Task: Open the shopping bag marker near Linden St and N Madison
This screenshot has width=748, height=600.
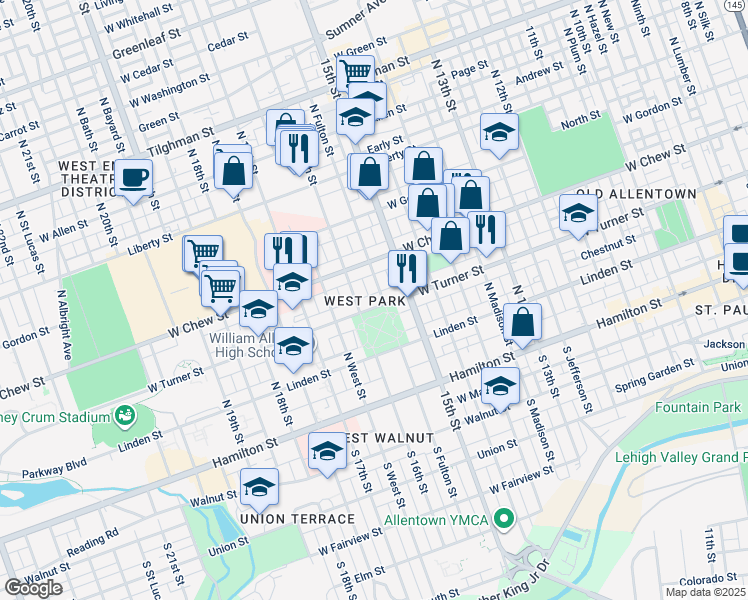Action: pyautogui.click(x=522, y=322)
